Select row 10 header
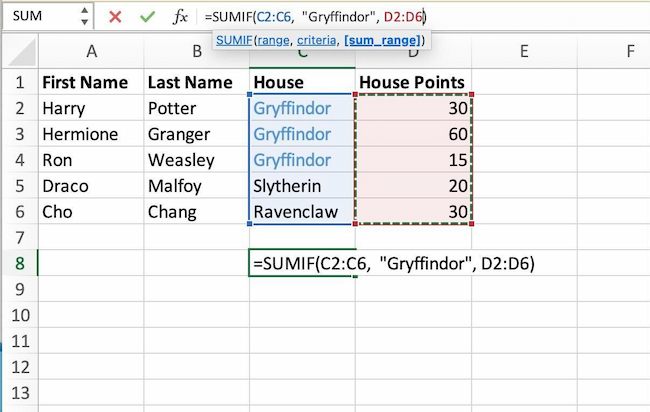650x412 pixels. [17, 314]
